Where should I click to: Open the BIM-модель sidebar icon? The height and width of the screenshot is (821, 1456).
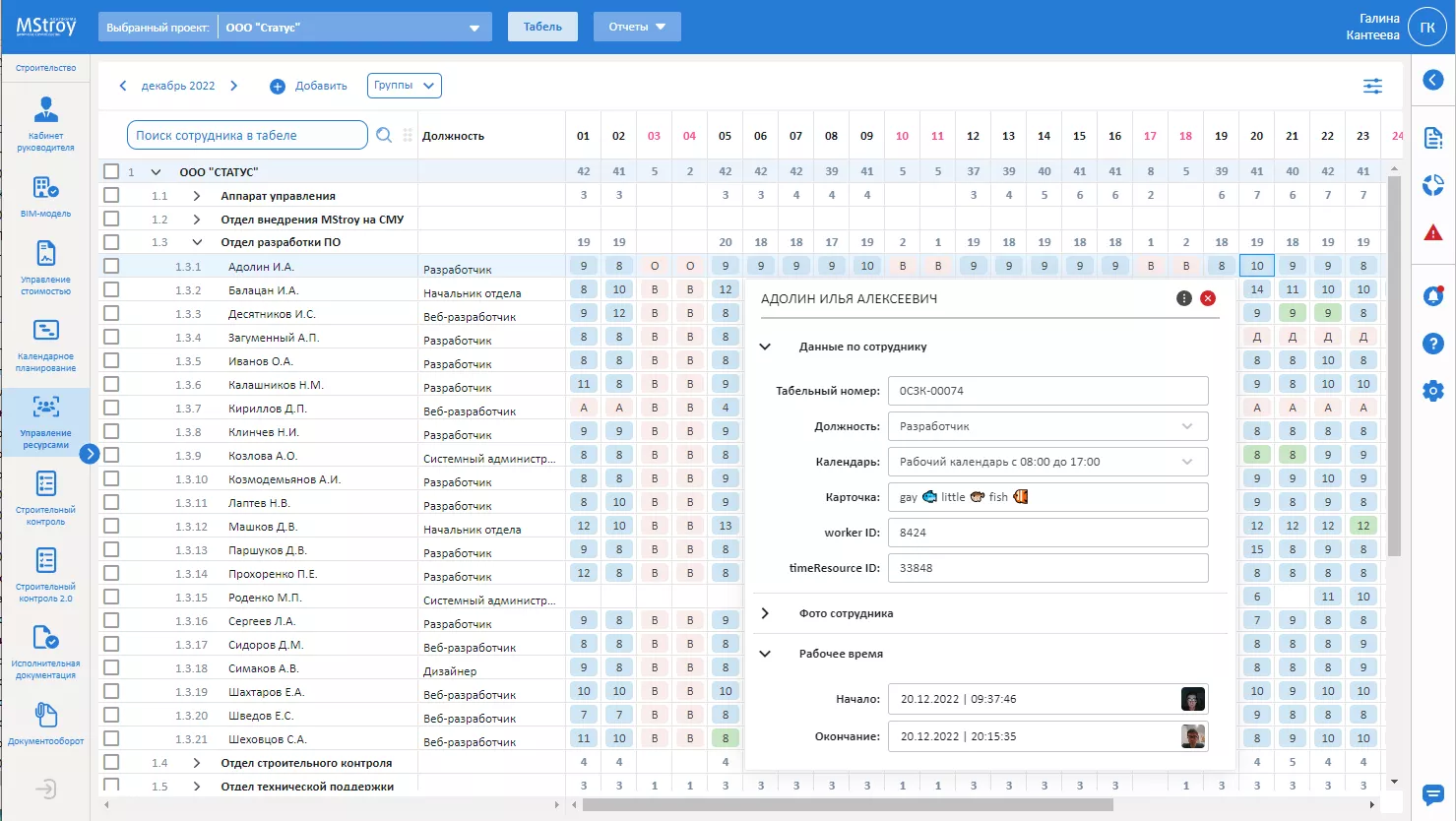pos(45,189)
